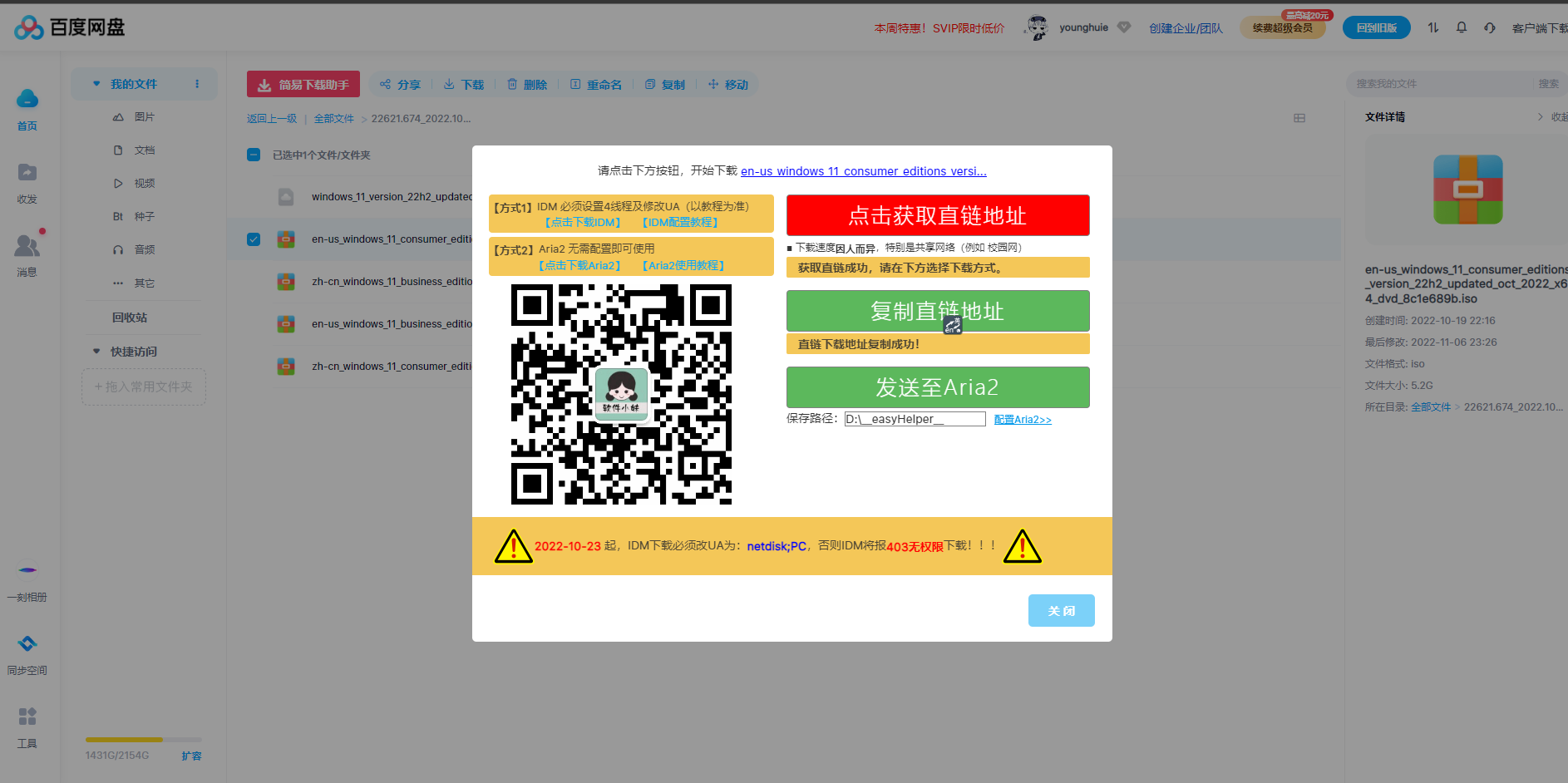1568x783 pixels.
Task: Open 回收站 recycle bin
Action: pos(130,318)
